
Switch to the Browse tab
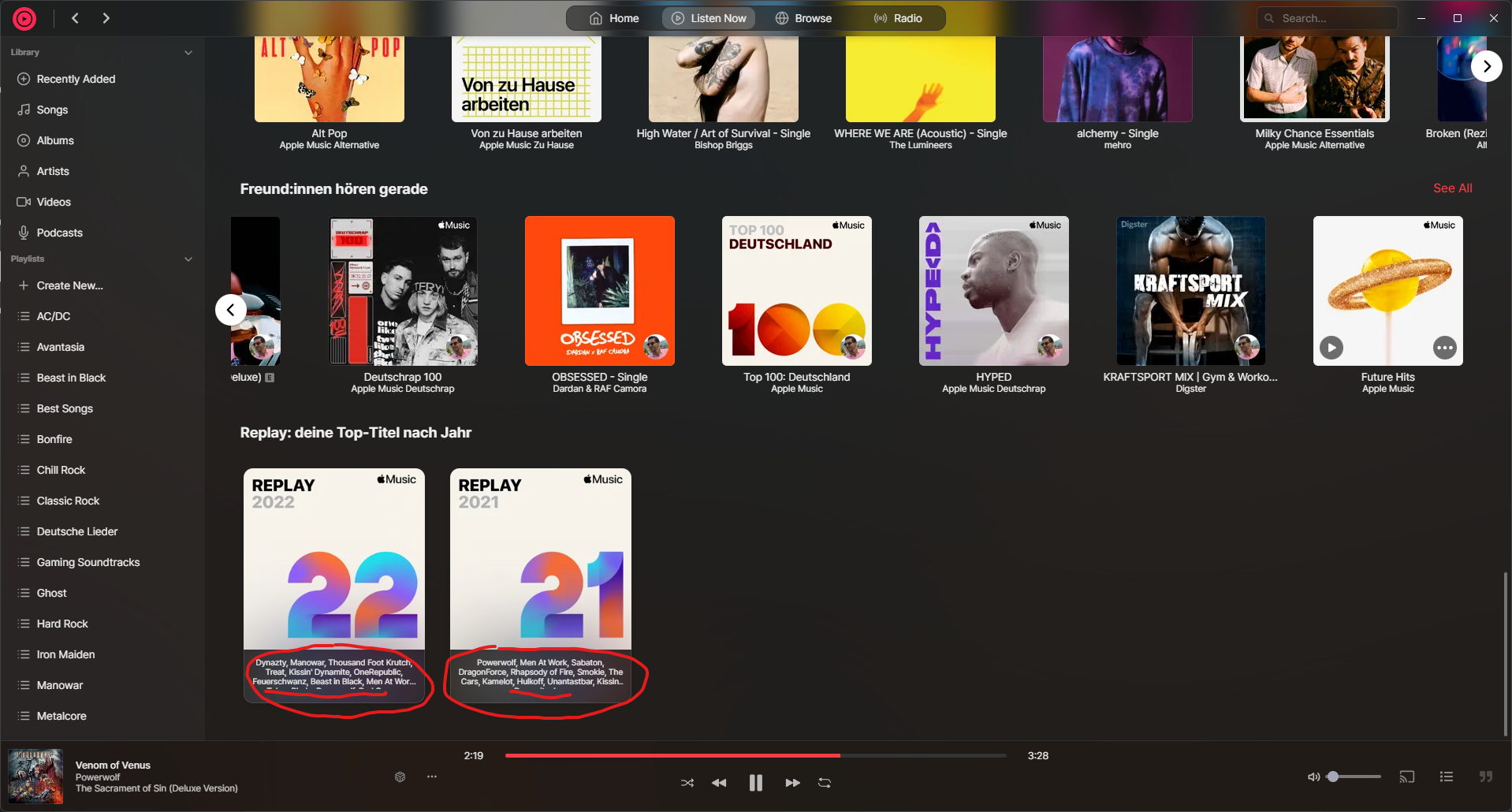pos(803,17)
